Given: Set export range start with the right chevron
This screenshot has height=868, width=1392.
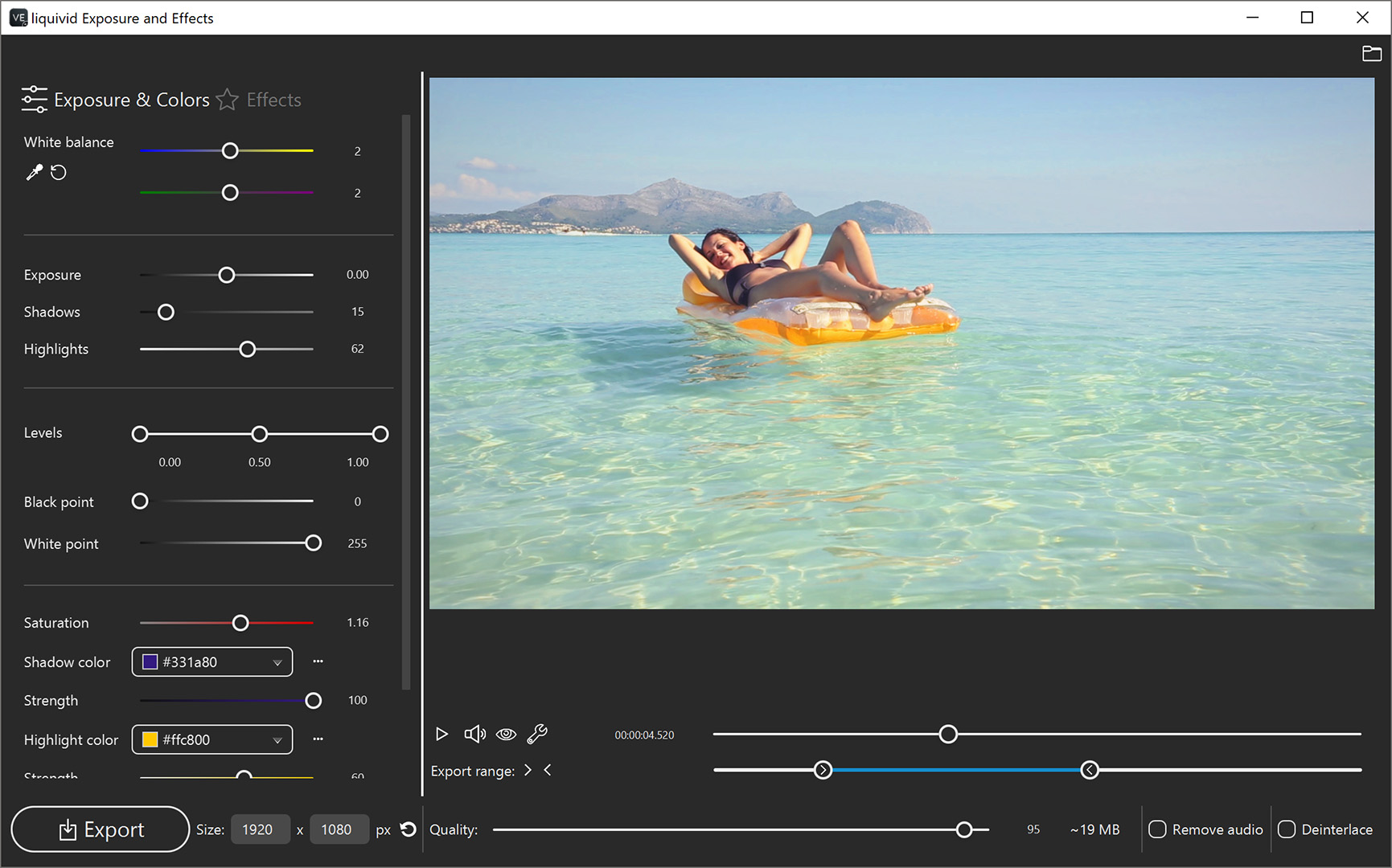Looking at the screenshot, I should (x=528, y=770).
